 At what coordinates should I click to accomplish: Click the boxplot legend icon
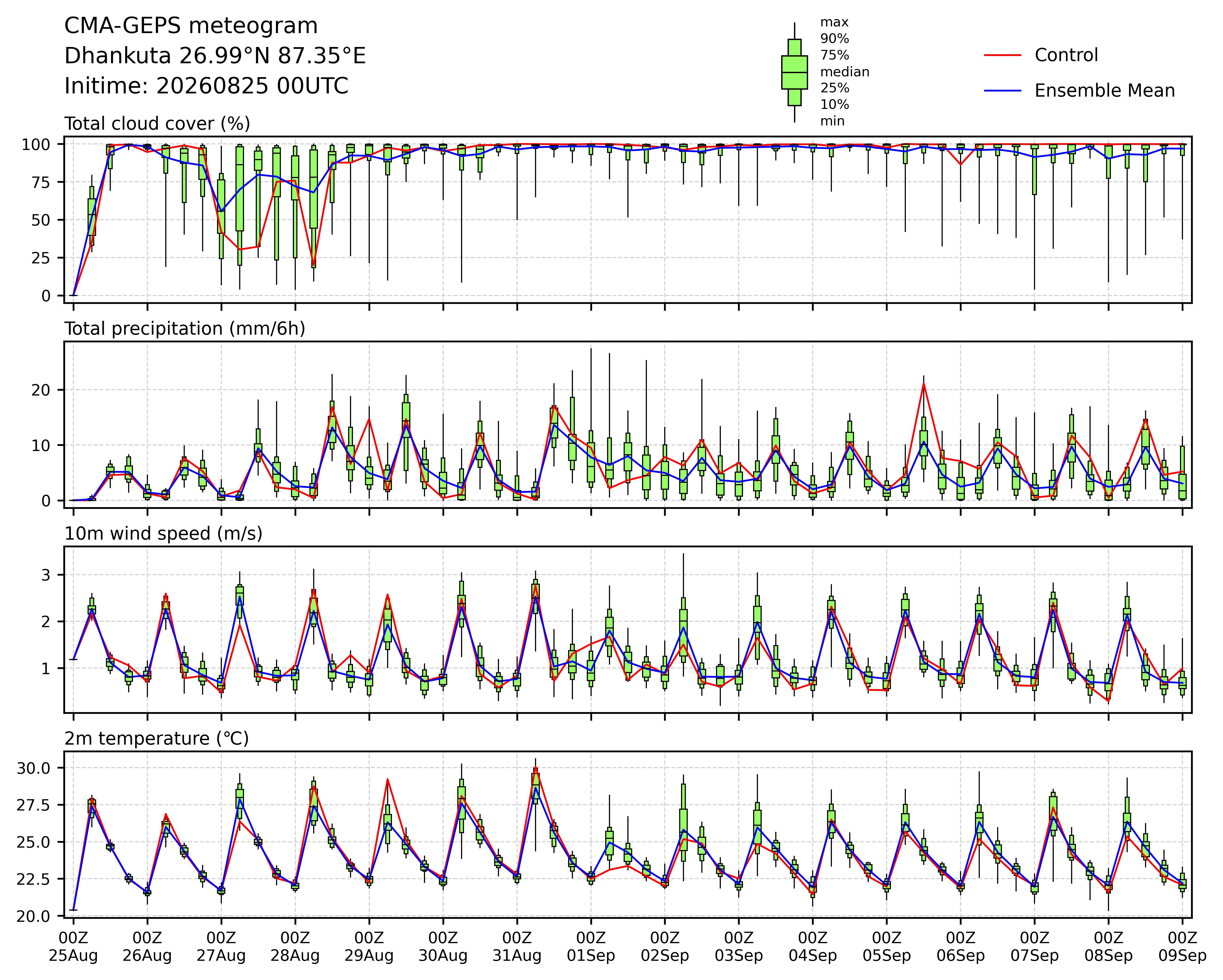[x=794, y=73]
